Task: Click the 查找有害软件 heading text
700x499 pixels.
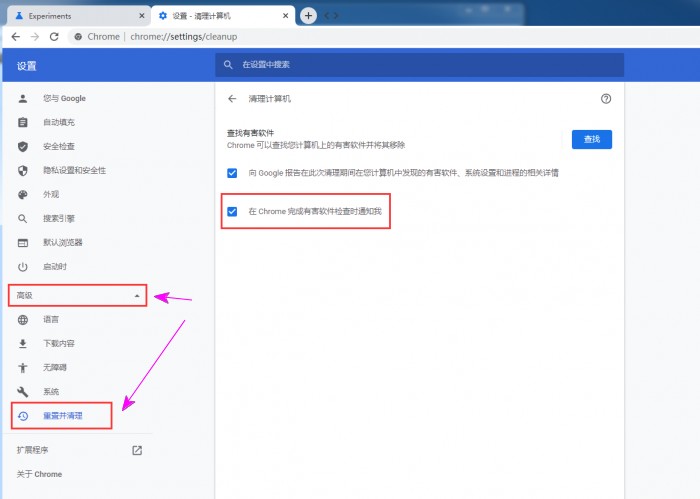Action: tap(250, 133)
